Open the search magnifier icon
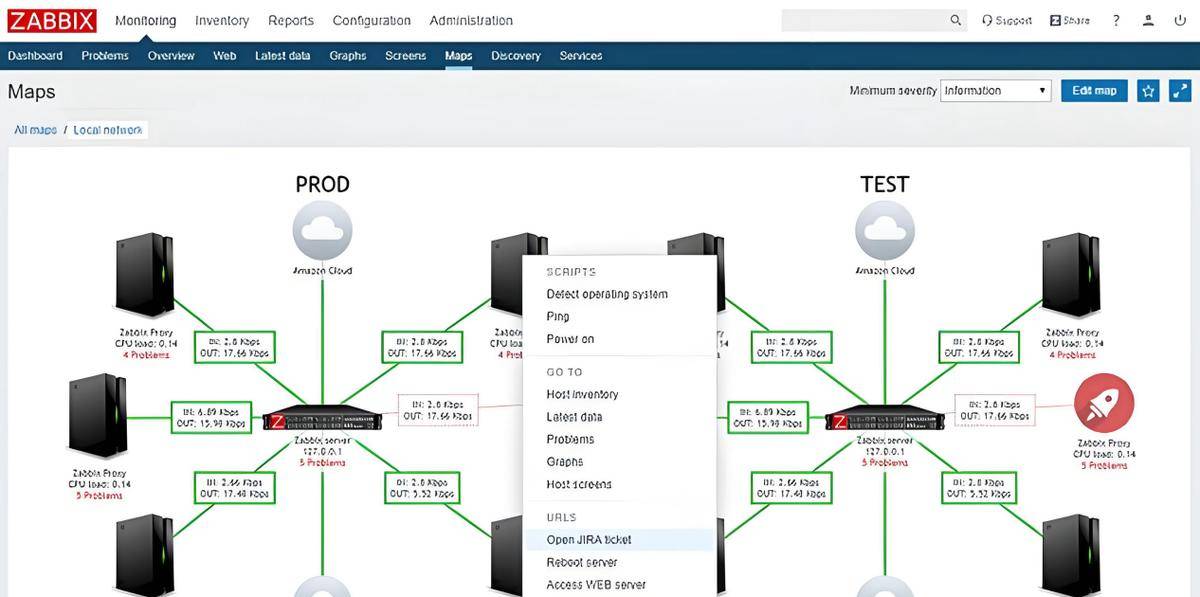The image size is (1200, 597). (955, 20)
